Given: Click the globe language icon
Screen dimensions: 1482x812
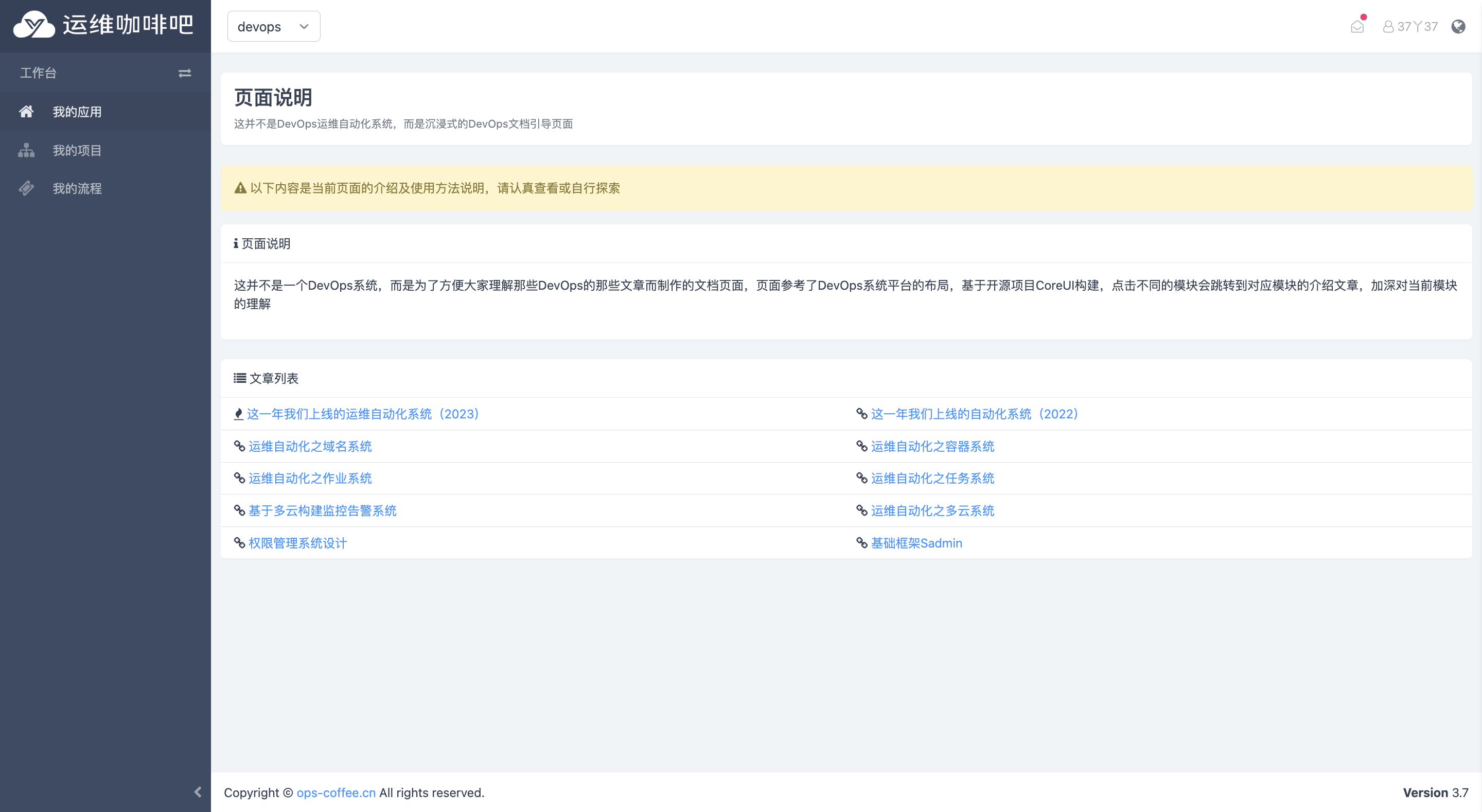Looking at the screenshot, I should coord(1458,26).
